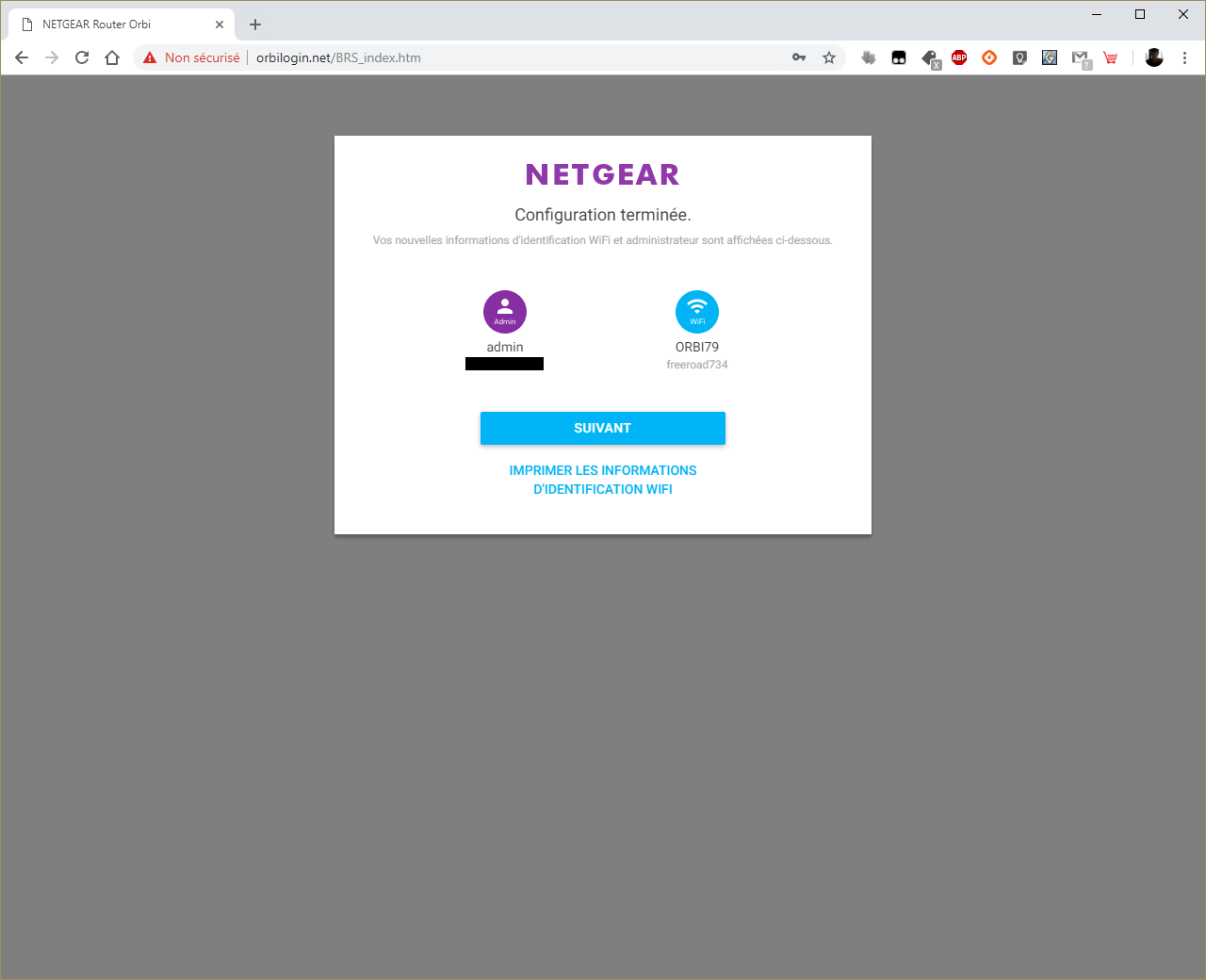Click Imprimer les informations d'identification WiFi
The width and height of the screenshot is (1206, 980).
point(603,480)
